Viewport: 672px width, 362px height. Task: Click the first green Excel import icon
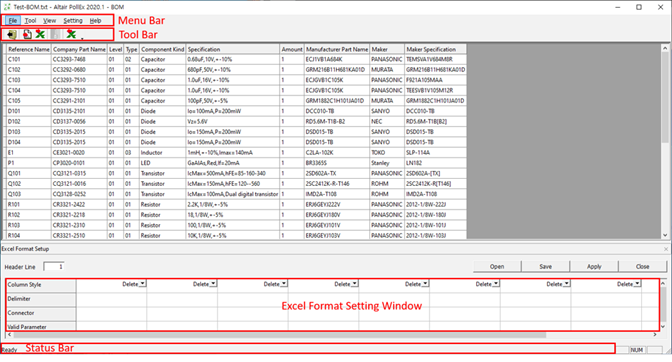pyautogui.click(x=40, y=34)
